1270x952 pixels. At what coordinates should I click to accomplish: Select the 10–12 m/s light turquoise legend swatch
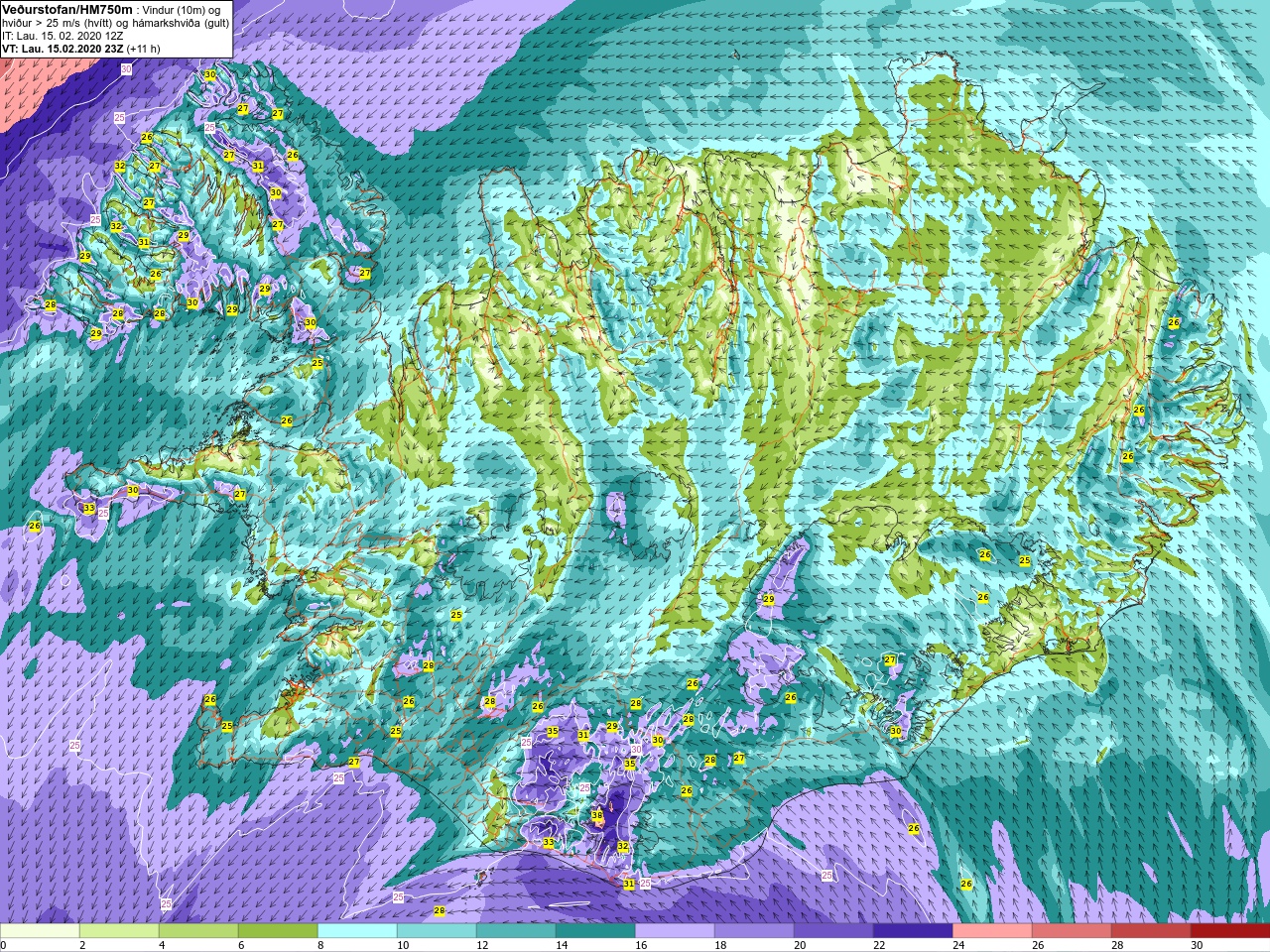437,931
